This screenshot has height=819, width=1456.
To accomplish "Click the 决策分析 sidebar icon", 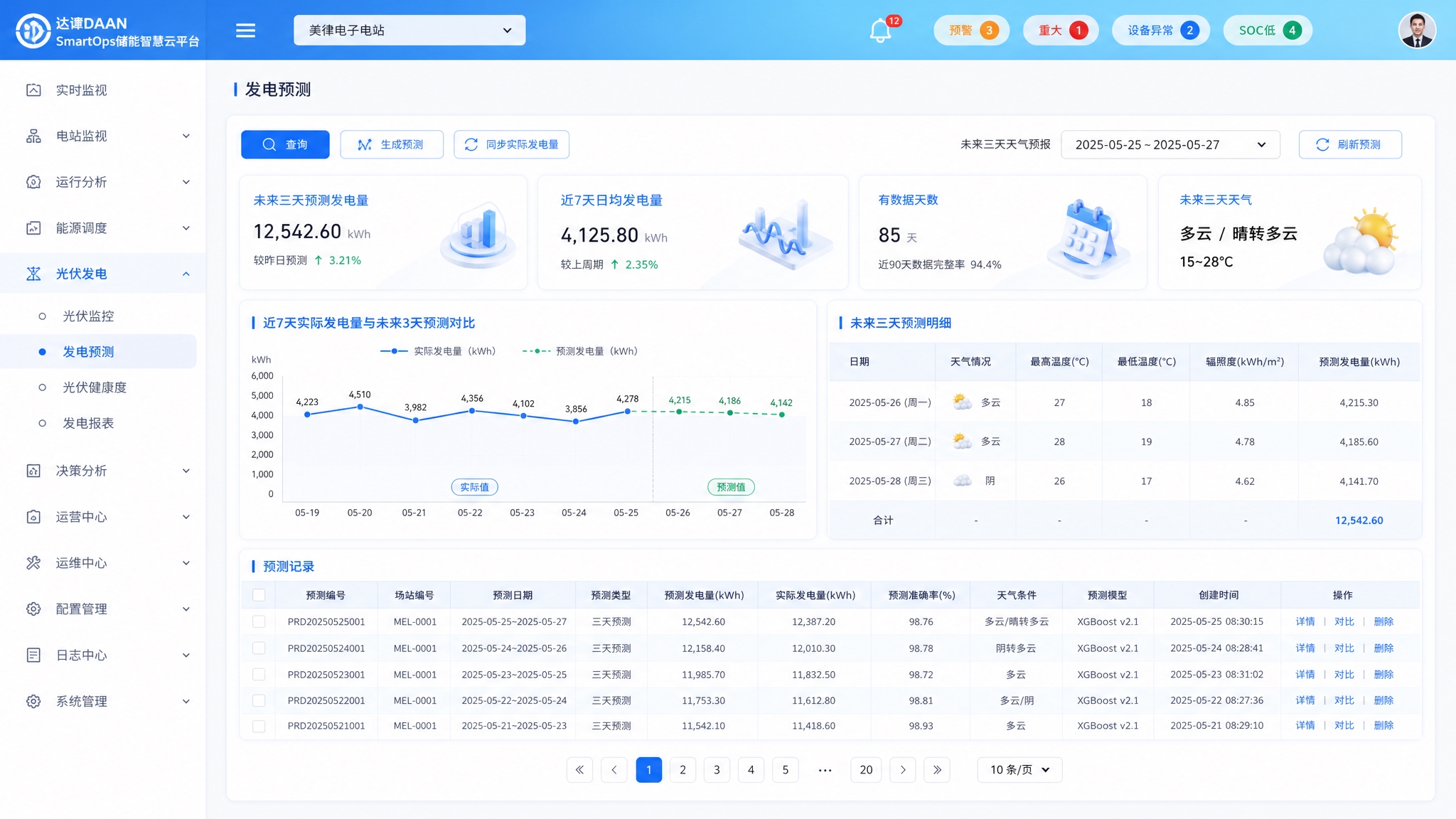I will pyautogui.click(x=33, y=471).
